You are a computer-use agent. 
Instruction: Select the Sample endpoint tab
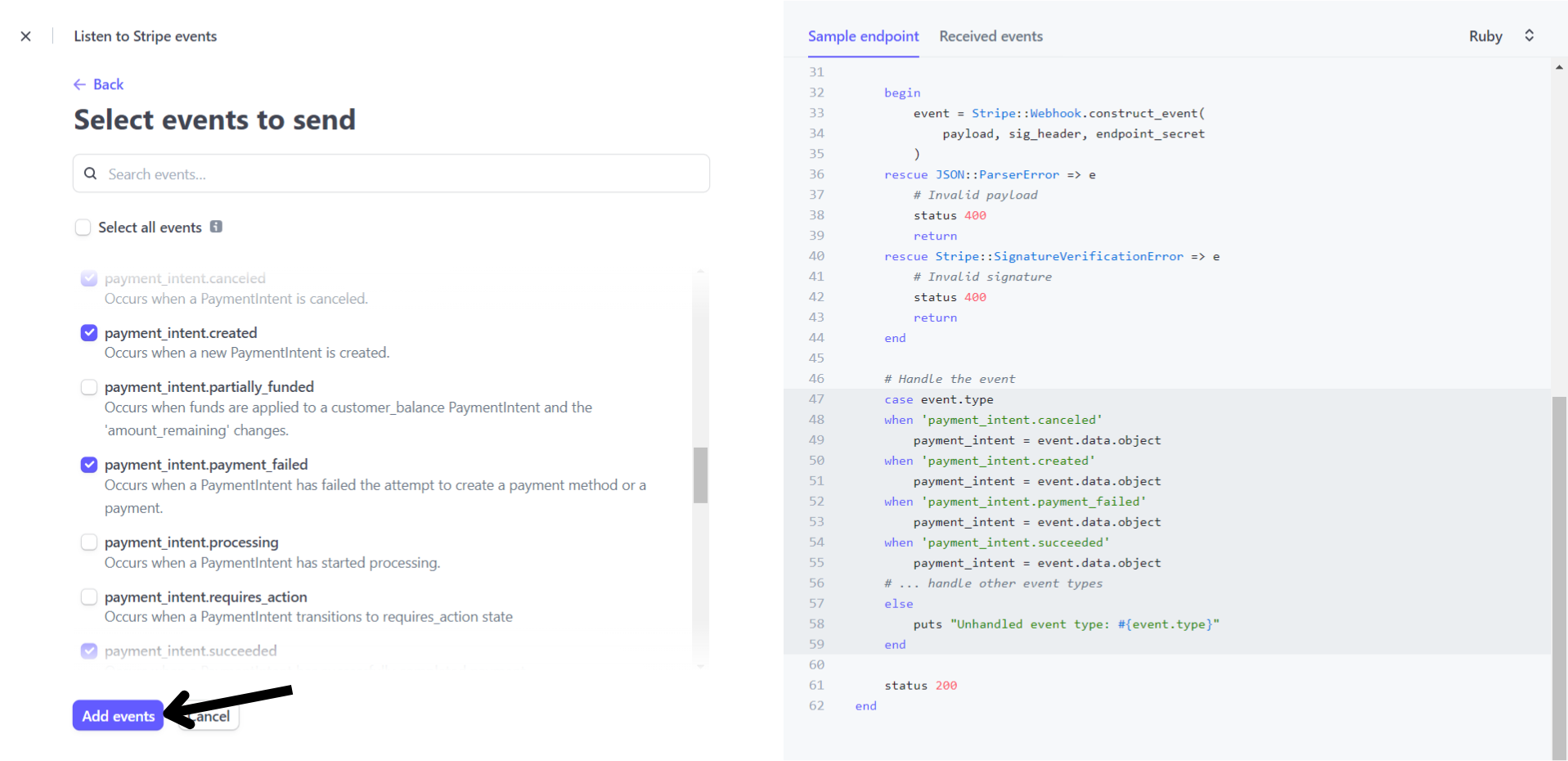tap(863, 36)
